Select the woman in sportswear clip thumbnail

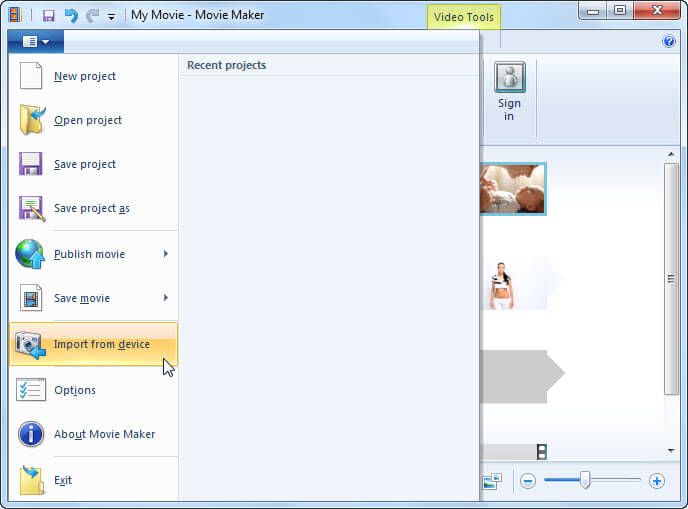(513, 284)
